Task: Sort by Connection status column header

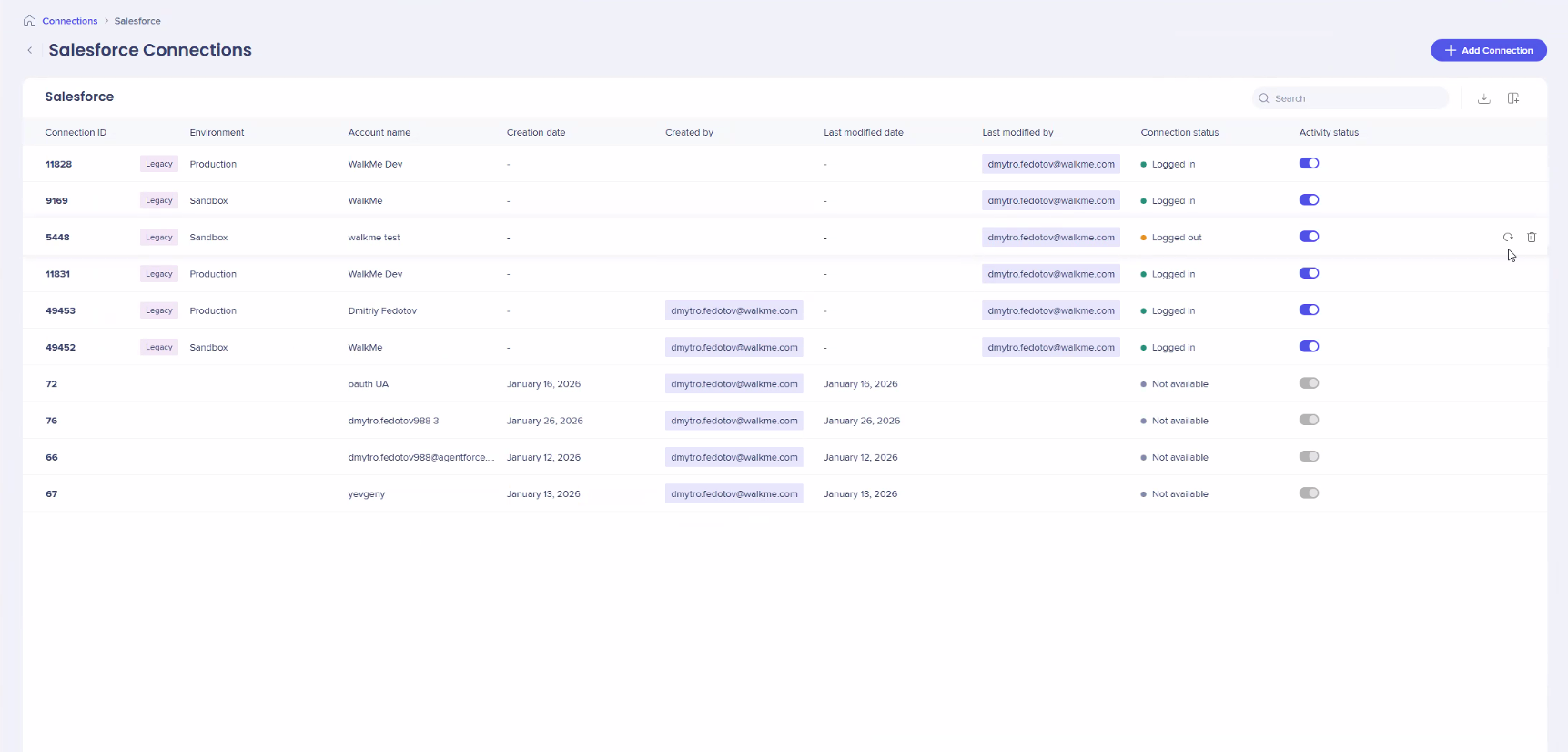Action: point(1179,133)
